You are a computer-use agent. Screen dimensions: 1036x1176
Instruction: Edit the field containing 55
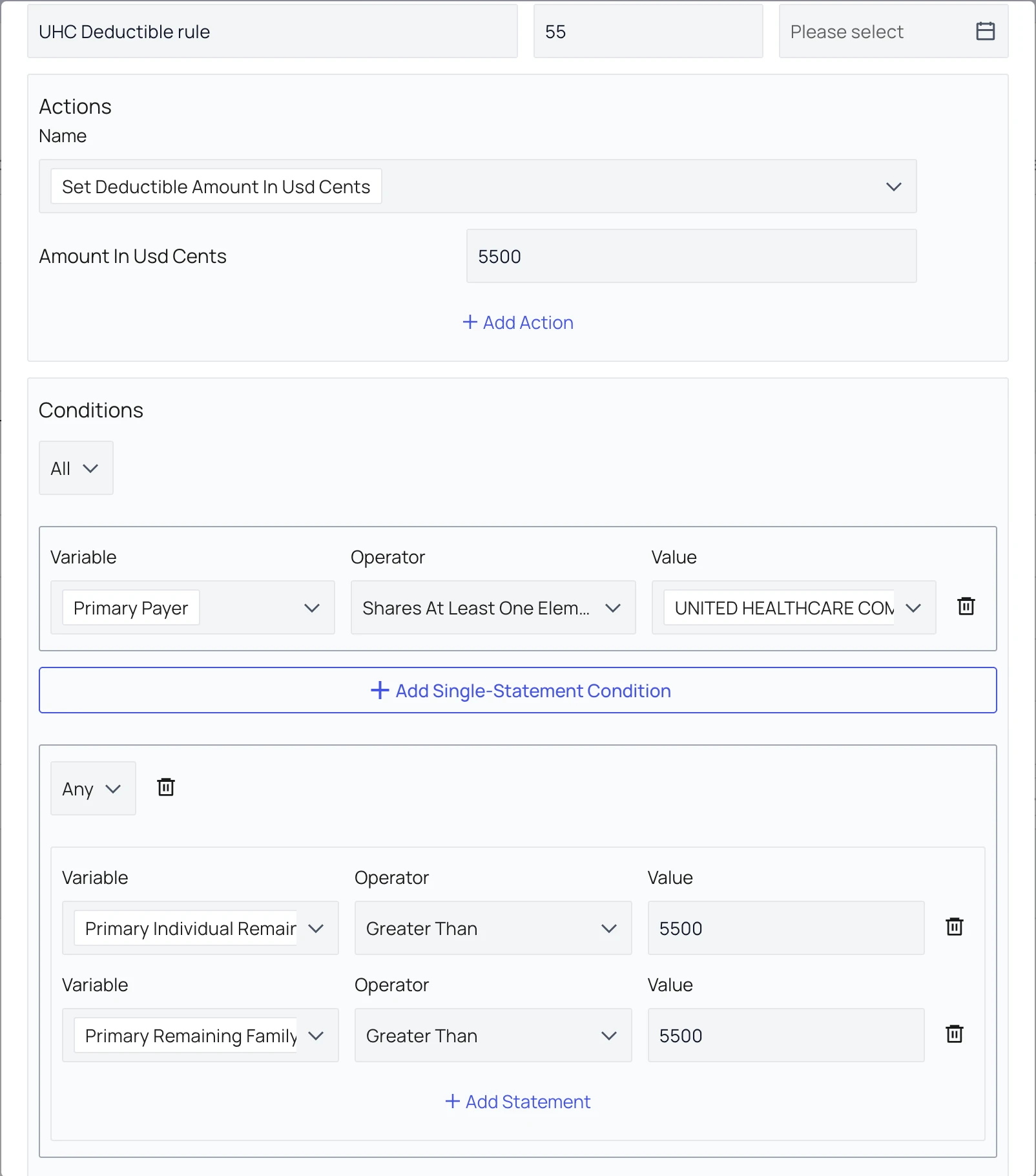tap(648, 31)
